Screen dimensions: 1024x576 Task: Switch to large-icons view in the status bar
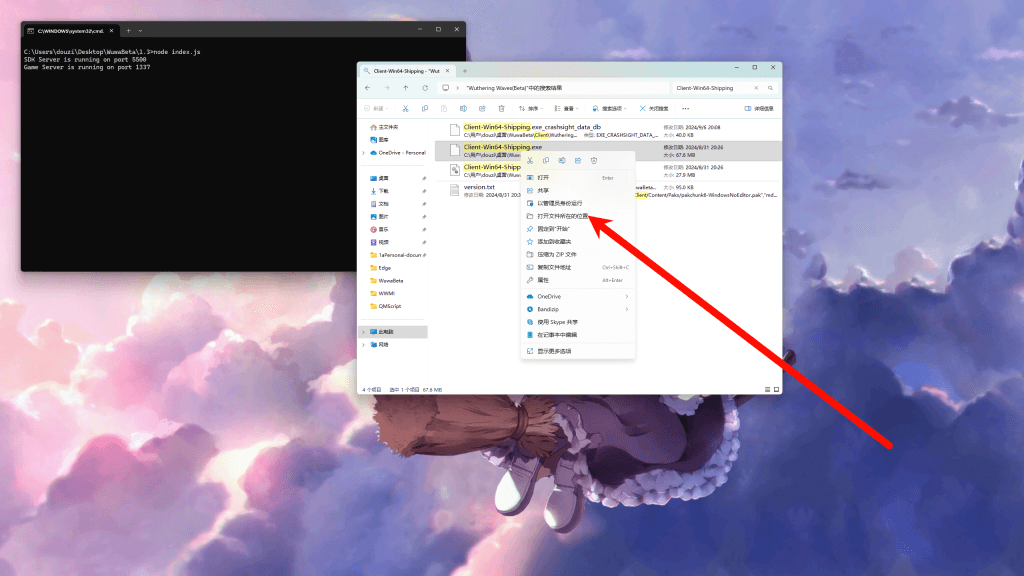coord(776,389)
